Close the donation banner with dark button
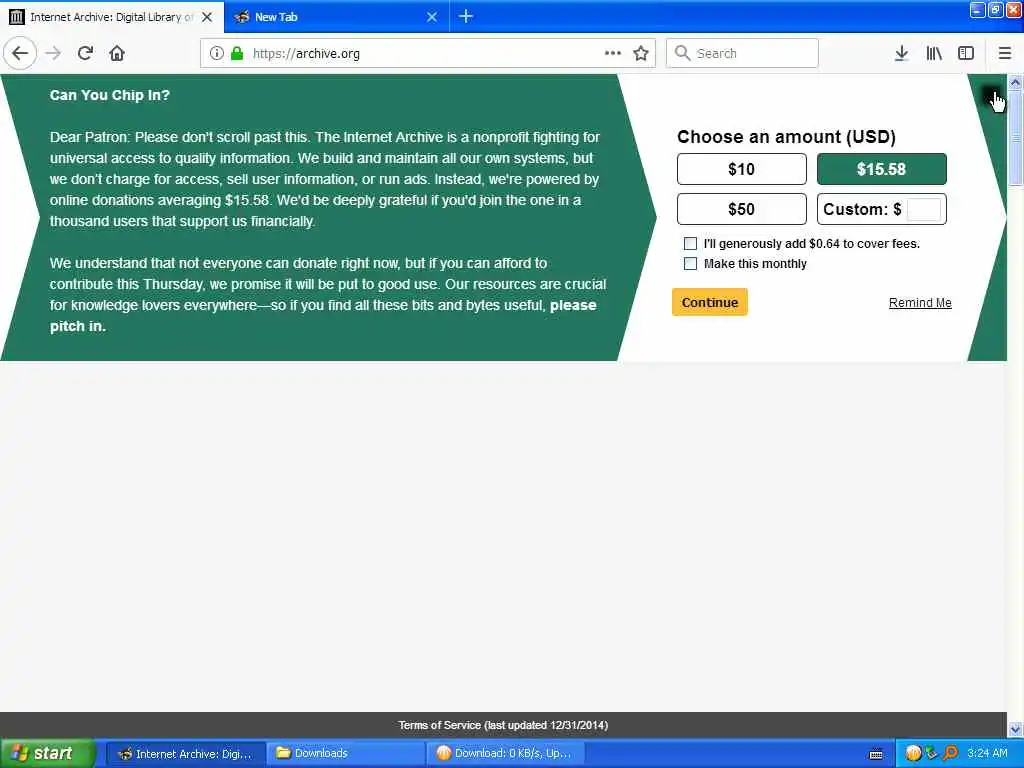The width and height of the screenshot is (1024, 768). [991, 96]
